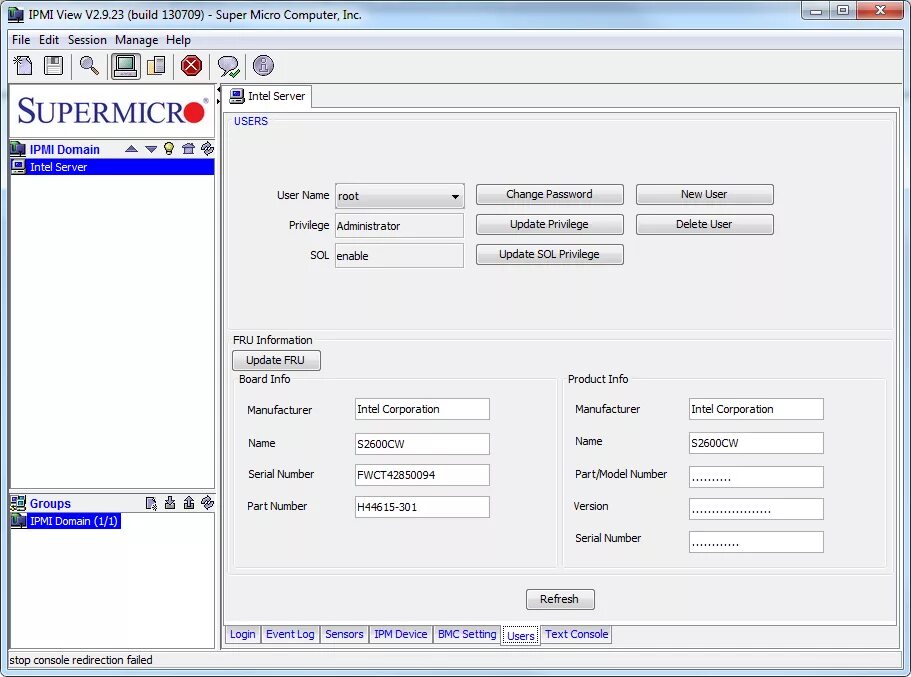Toggle the monitor view toolbar button
The width and height of the screenshot is (911, 677).
click(125, 66)
